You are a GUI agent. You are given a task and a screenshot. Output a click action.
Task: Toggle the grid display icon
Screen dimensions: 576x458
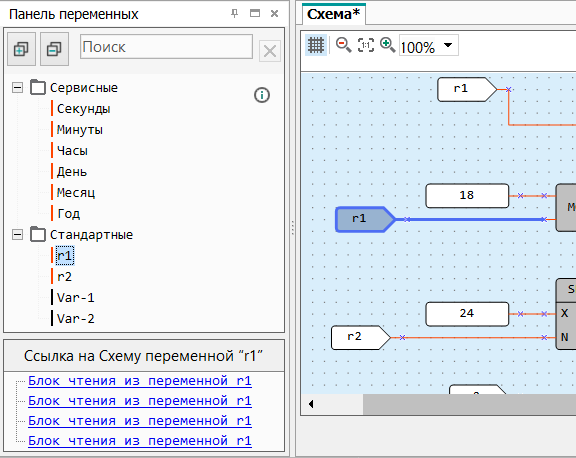[316, 46]
